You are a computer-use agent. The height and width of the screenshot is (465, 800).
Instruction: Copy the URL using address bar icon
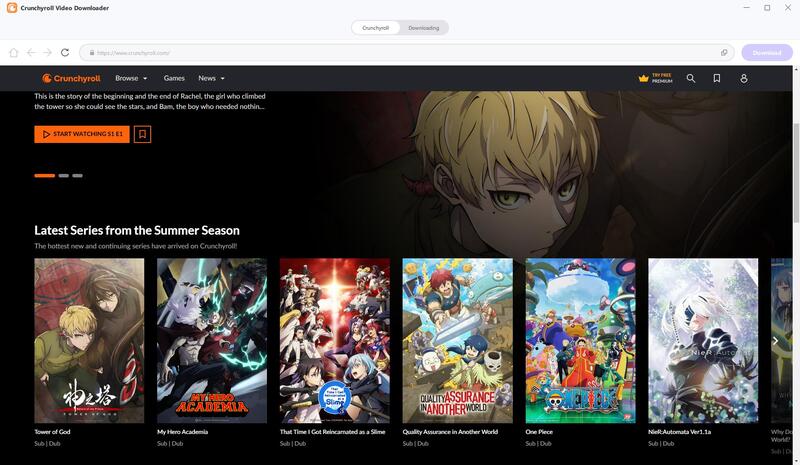tap(724, 53)
